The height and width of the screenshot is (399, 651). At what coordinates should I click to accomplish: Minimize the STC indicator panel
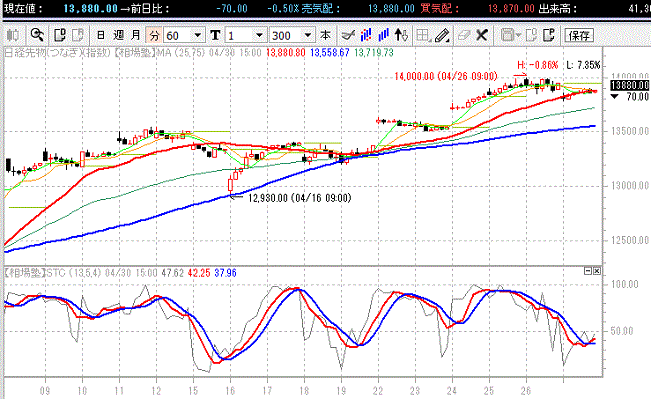[588, 271]
